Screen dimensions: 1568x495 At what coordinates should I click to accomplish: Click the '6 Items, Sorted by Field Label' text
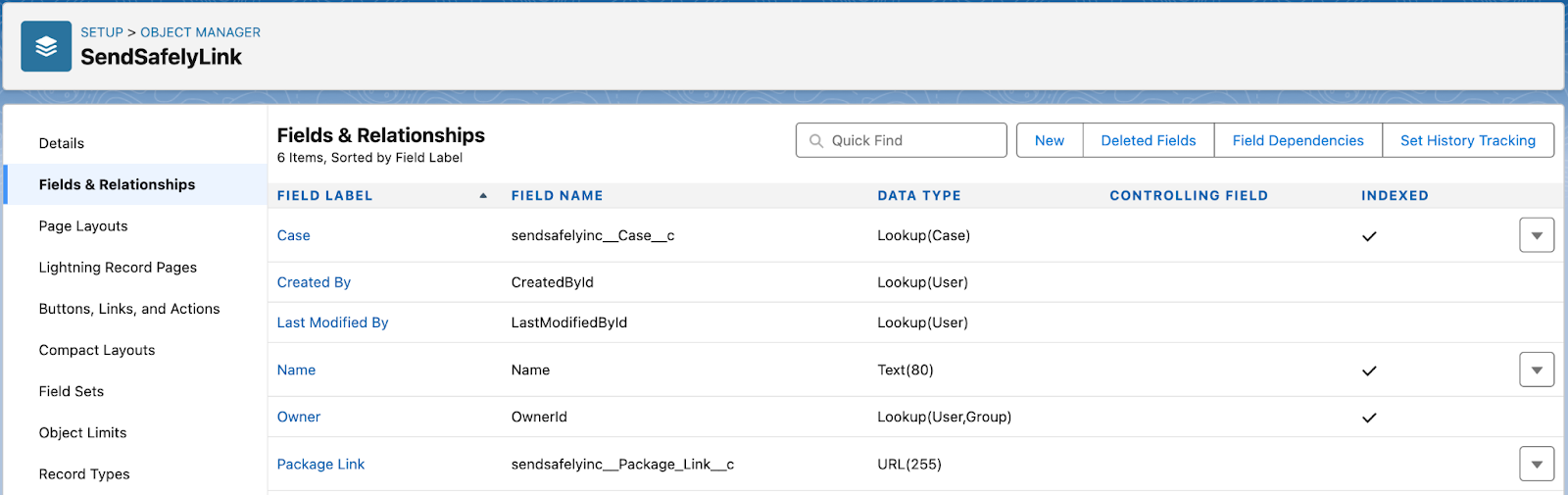point(369,158)
